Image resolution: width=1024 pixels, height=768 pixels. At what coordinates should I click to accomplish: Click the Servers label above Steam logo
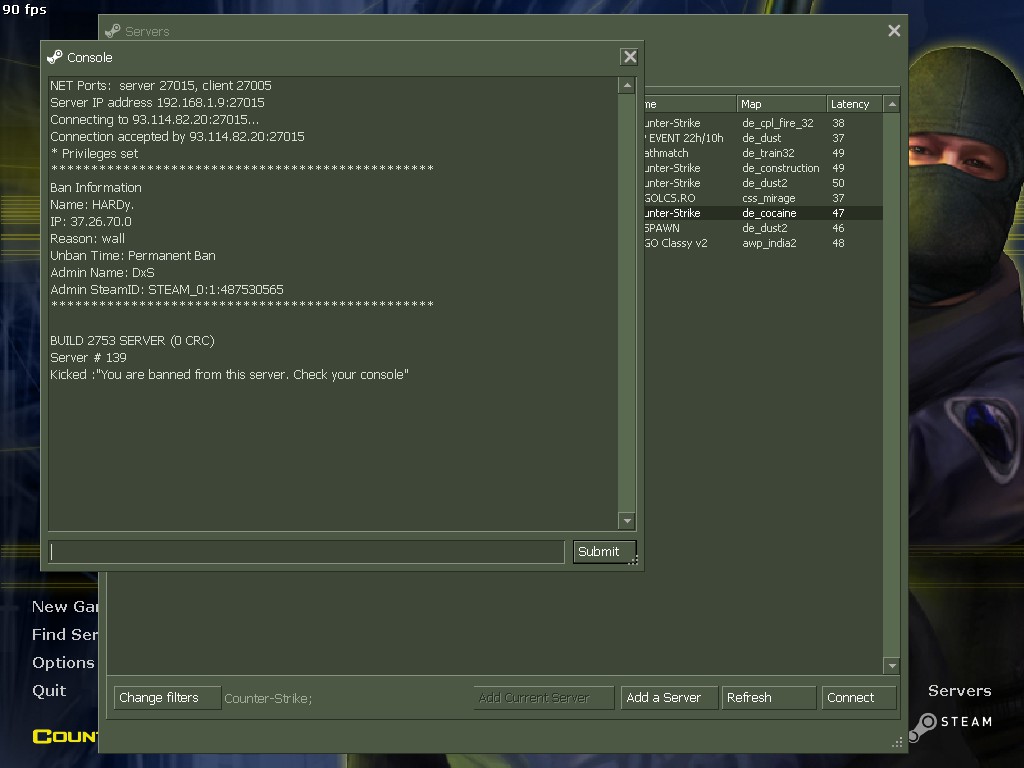click(x=959, y=691)
